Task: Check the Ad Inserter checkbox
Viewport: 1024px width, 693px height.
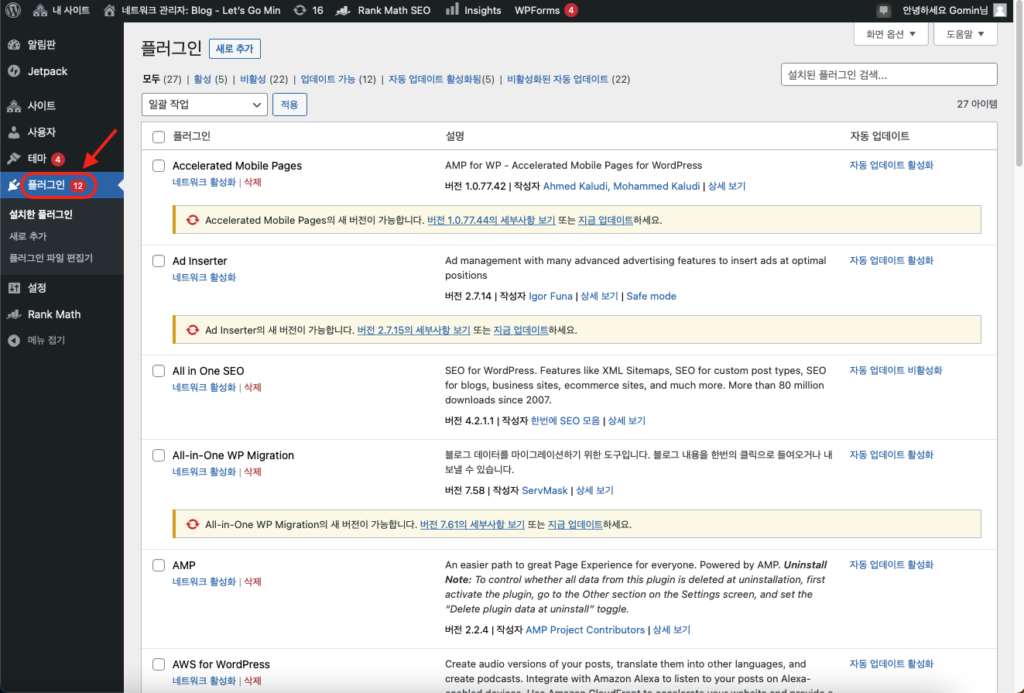Action: [x=159, y=261]
